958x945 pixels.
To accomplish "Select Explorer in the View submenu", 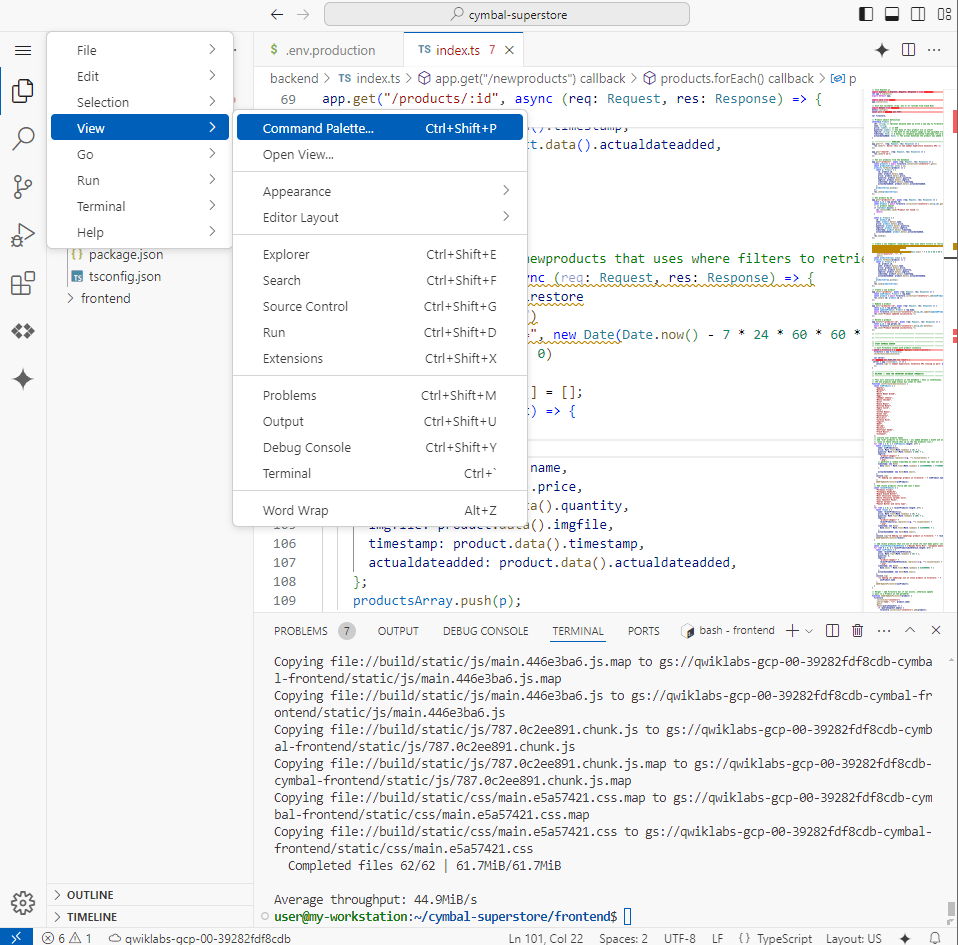I will click(380, 254).
